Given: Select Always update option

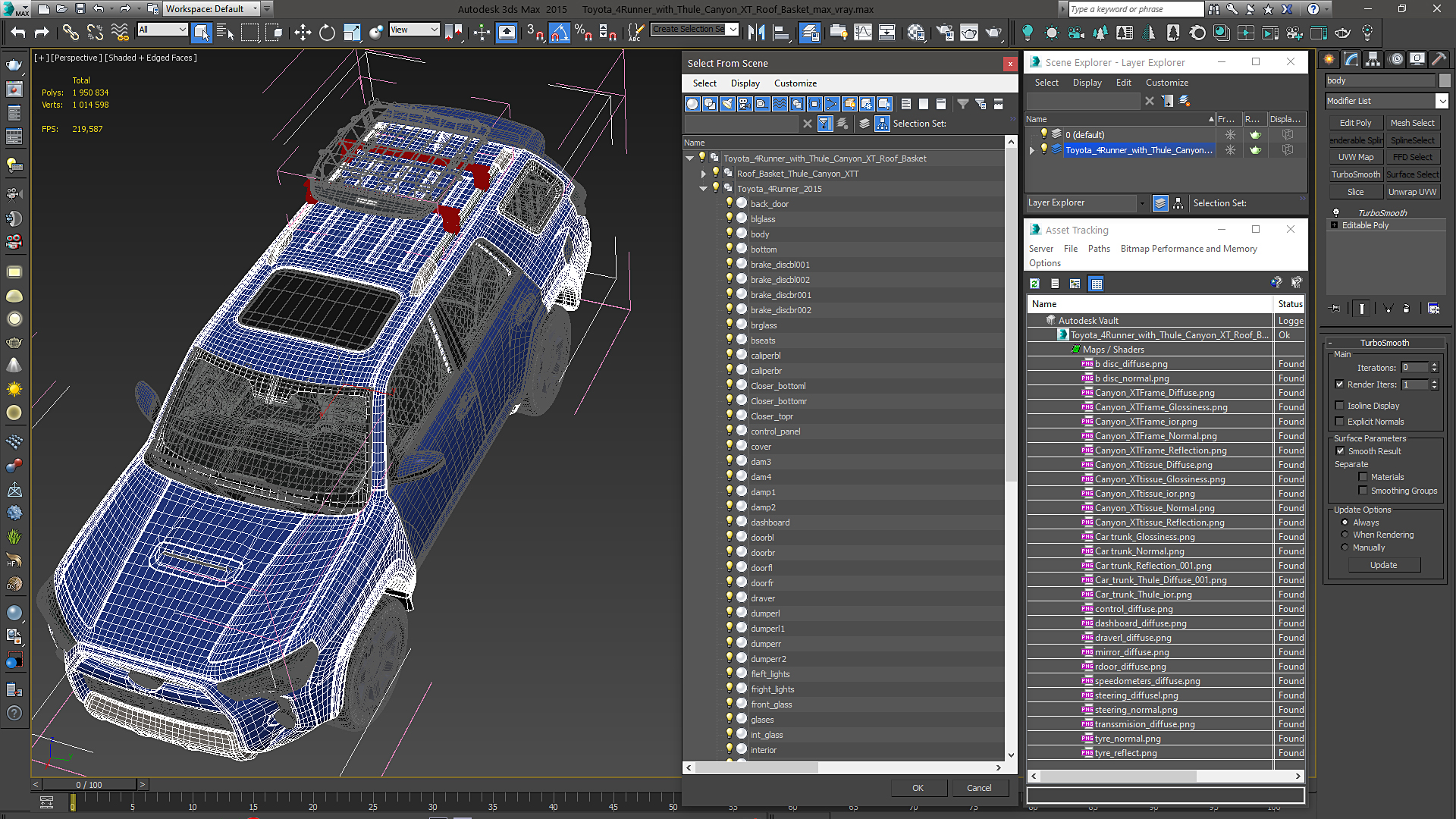Looking at the screenshot, I should coord(1345,522).
